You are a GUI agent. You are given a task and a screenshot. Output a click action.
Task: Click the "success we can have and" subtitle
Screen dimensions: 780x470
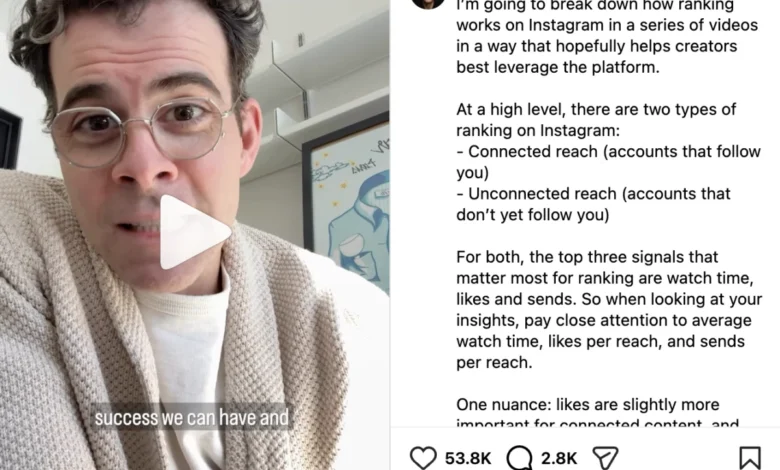192,417
